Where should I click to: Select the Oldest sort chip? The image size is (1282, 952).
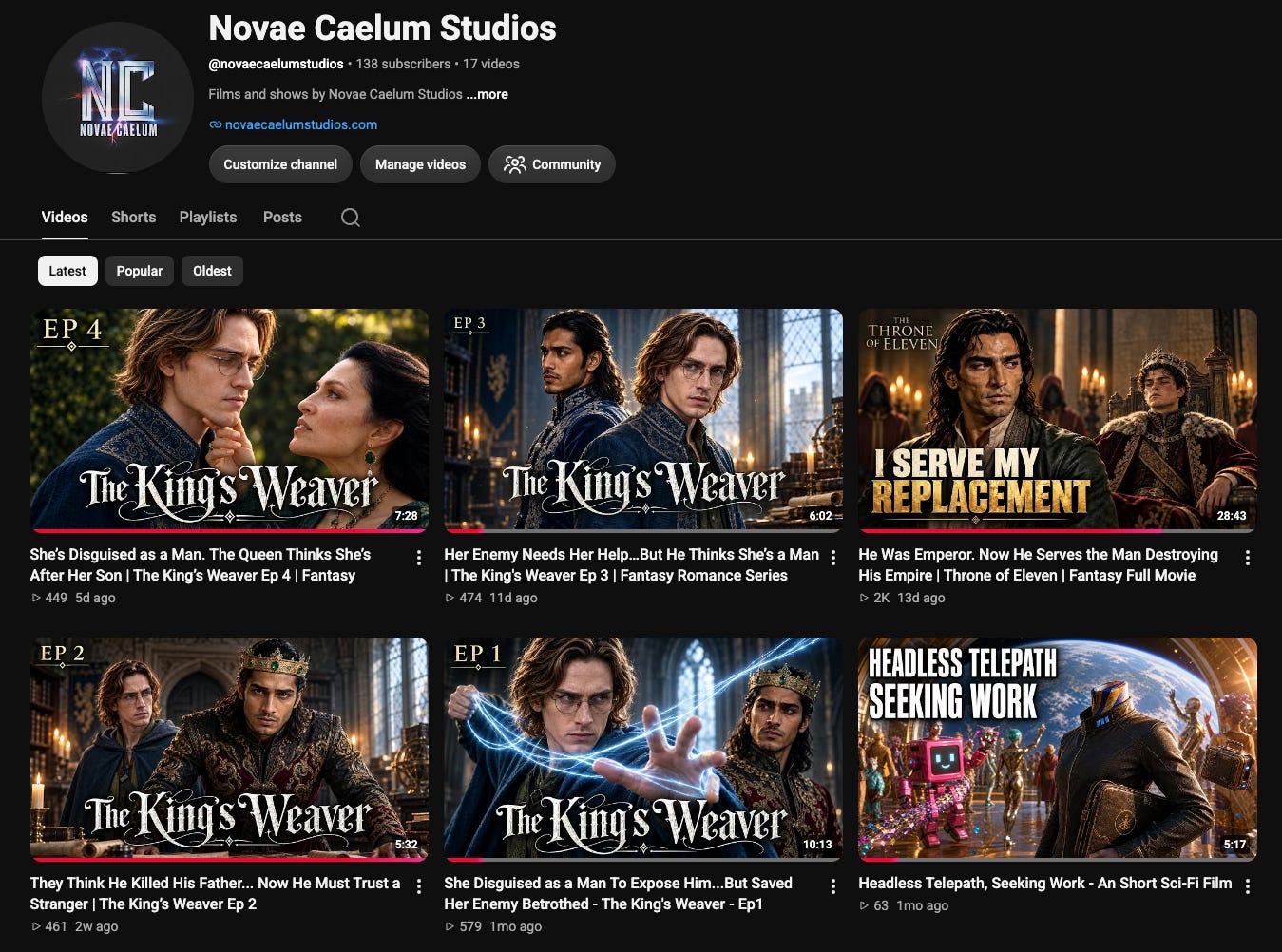[x=212, y=271]
